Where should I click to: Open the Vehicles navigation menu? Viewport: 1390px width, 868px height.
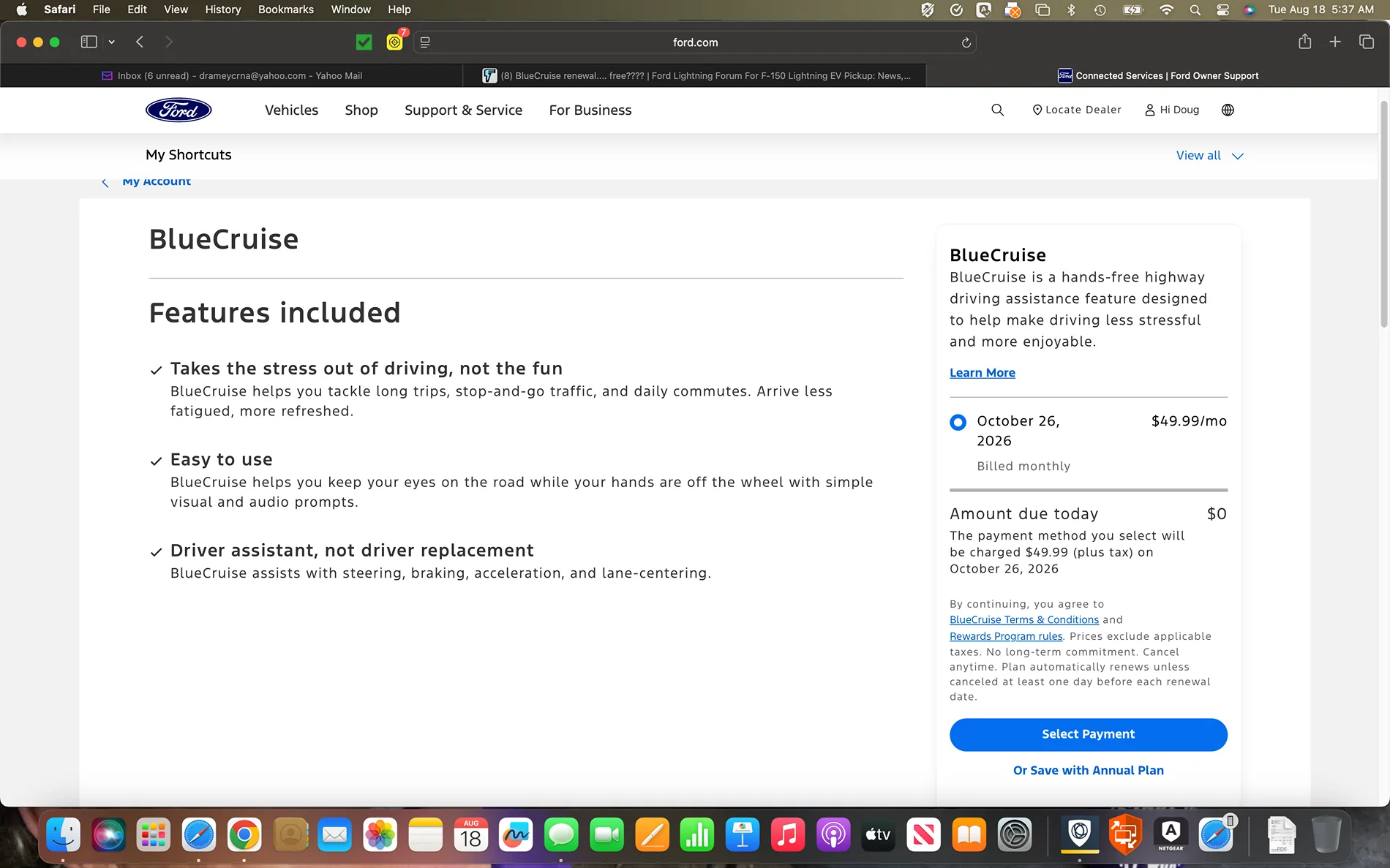pyautogui.click(x=291, y=110)
